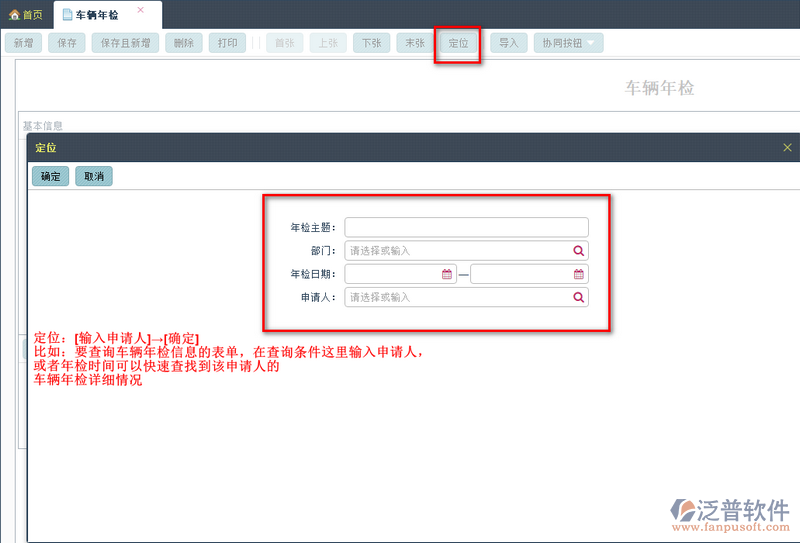Click the 定位 toolbar button
This screenshot has height=543, width=800.
(x=458, y=43)
